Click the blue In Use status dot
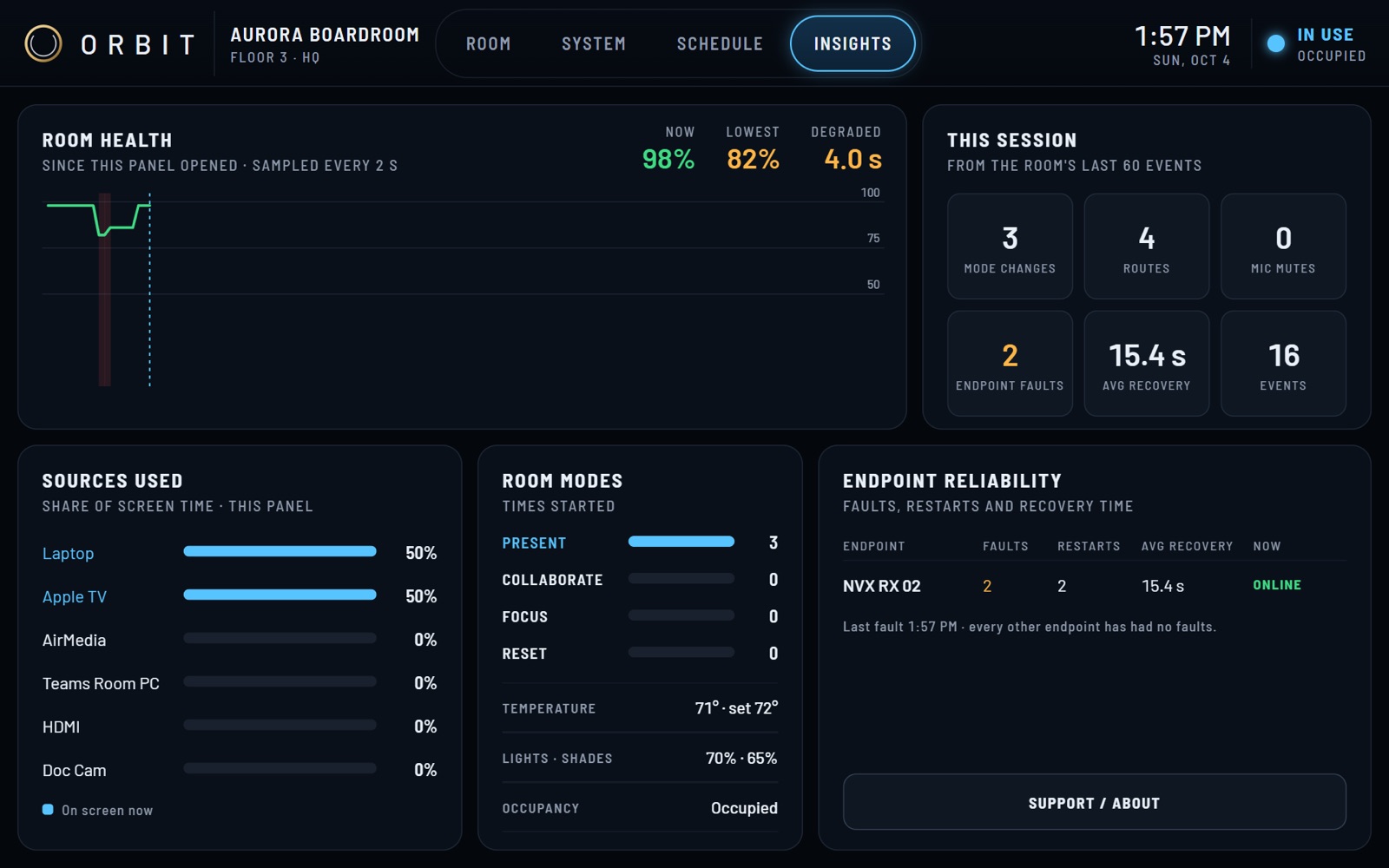1389x868 pixels. 1275,43
